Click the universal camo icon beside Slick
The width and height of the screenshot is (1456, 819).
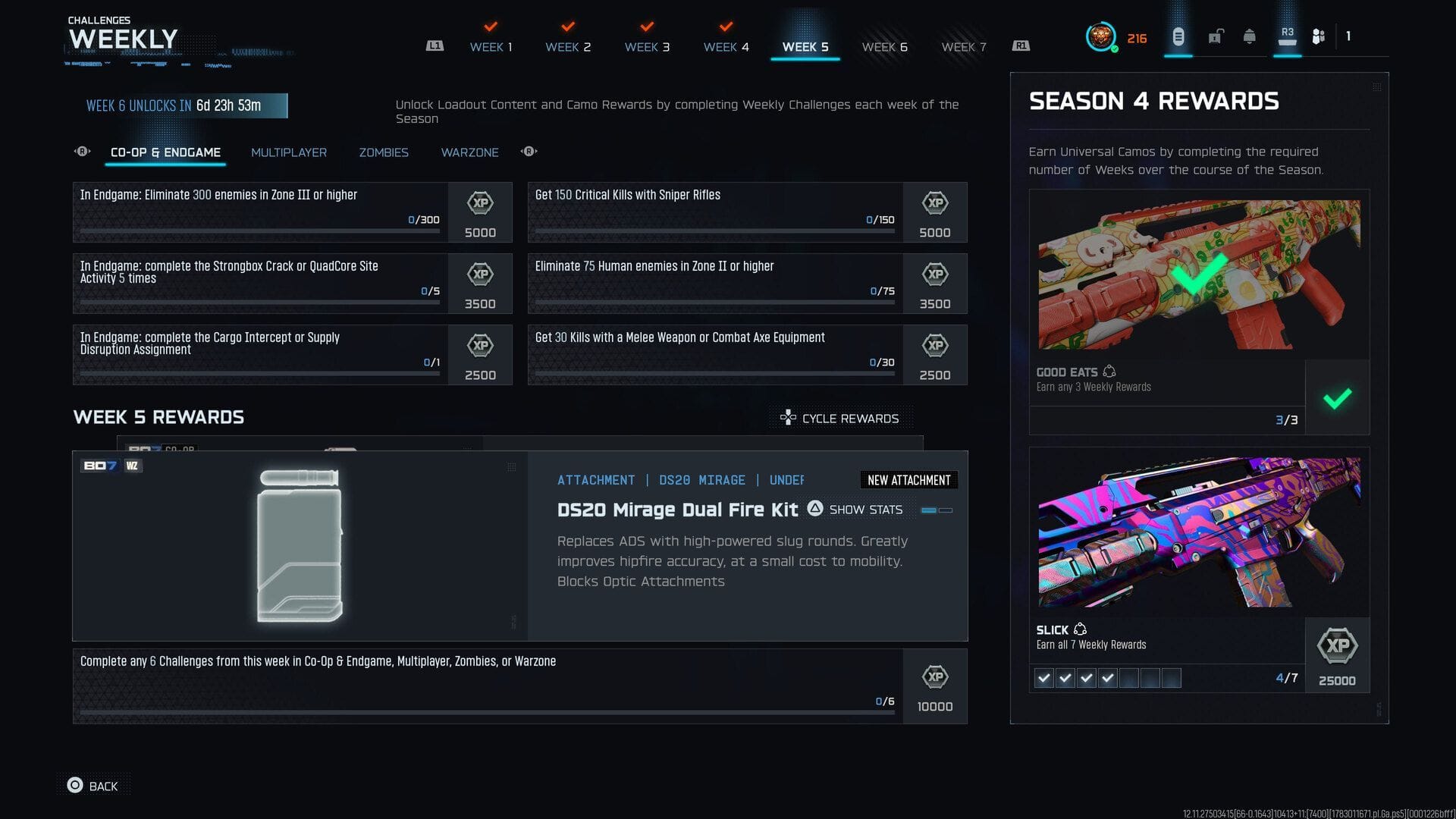click(1081, 629)
